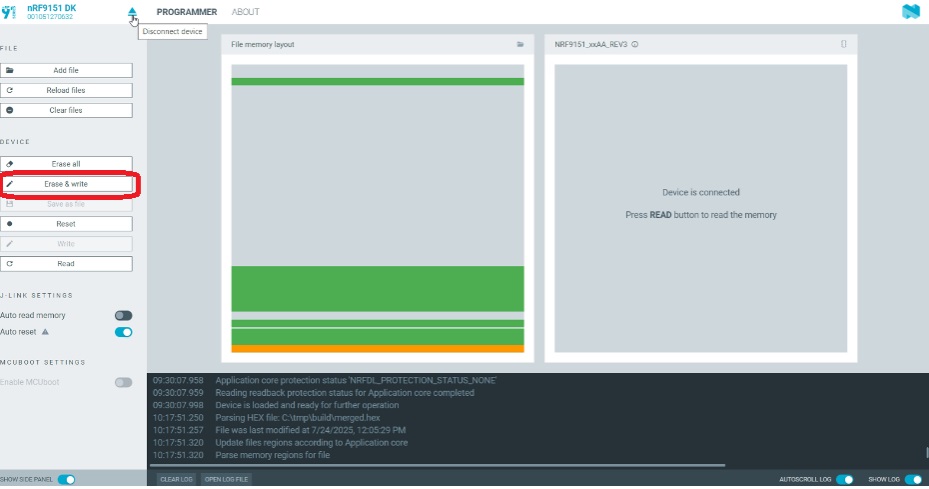Click the warning triangle next to Auto reset
This screenshot has width=929, height=489.
tap(45, 331)
